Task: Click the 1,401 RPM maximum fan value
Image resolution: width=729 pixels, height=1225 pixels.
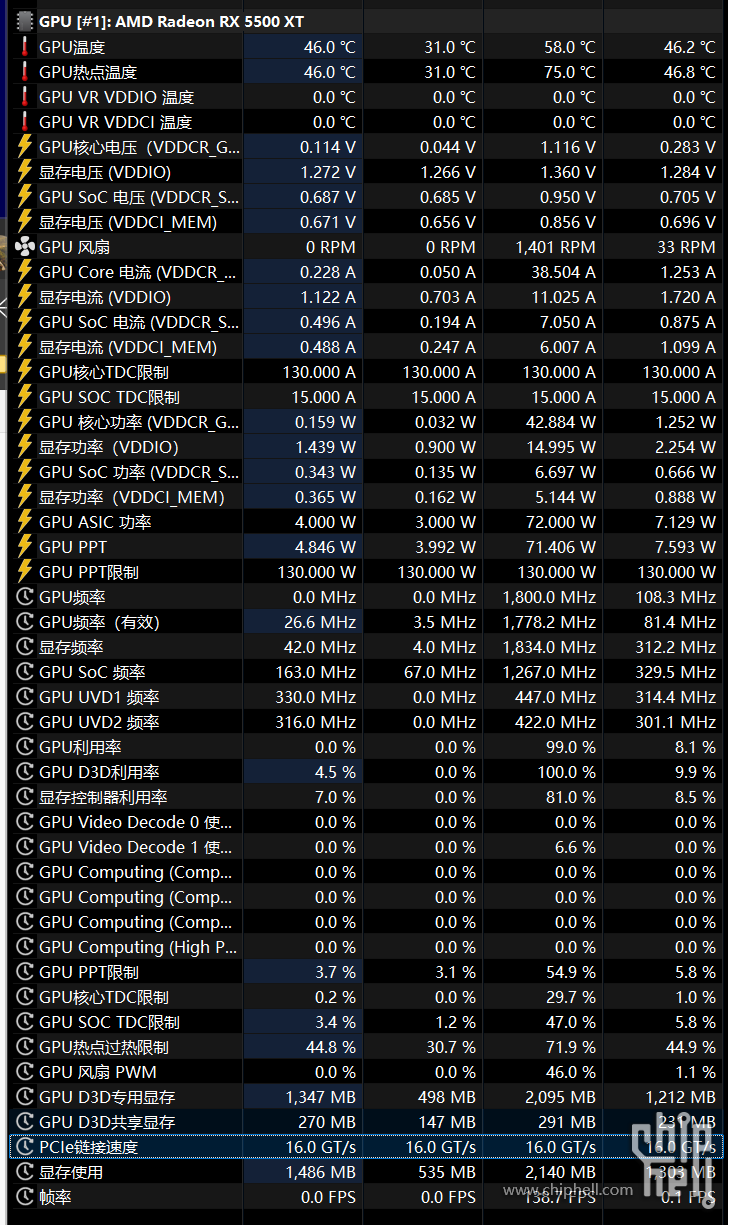Action: (x=555, y=247)
